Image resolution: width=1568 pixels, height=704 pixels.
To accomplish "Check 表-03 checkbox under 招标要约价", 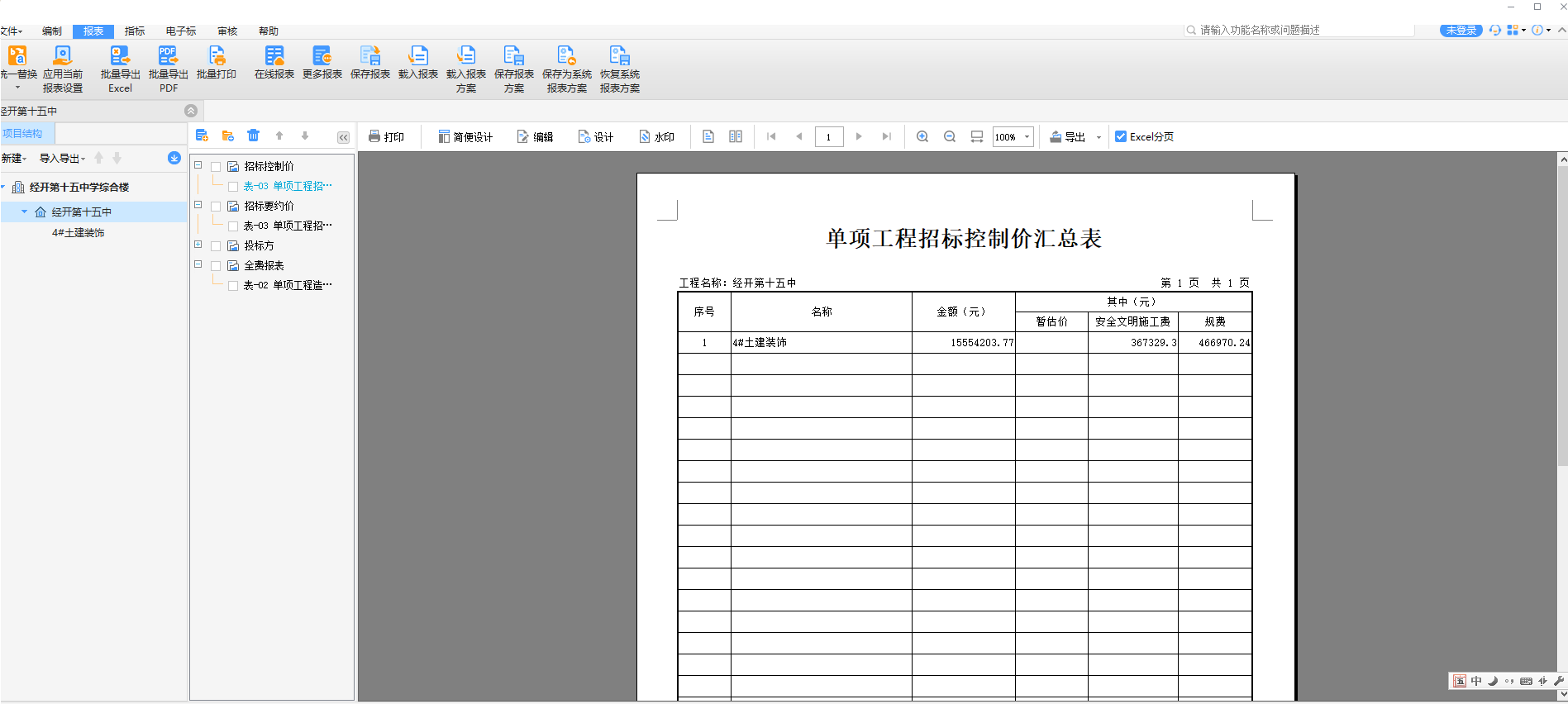I will click(233, 226).
